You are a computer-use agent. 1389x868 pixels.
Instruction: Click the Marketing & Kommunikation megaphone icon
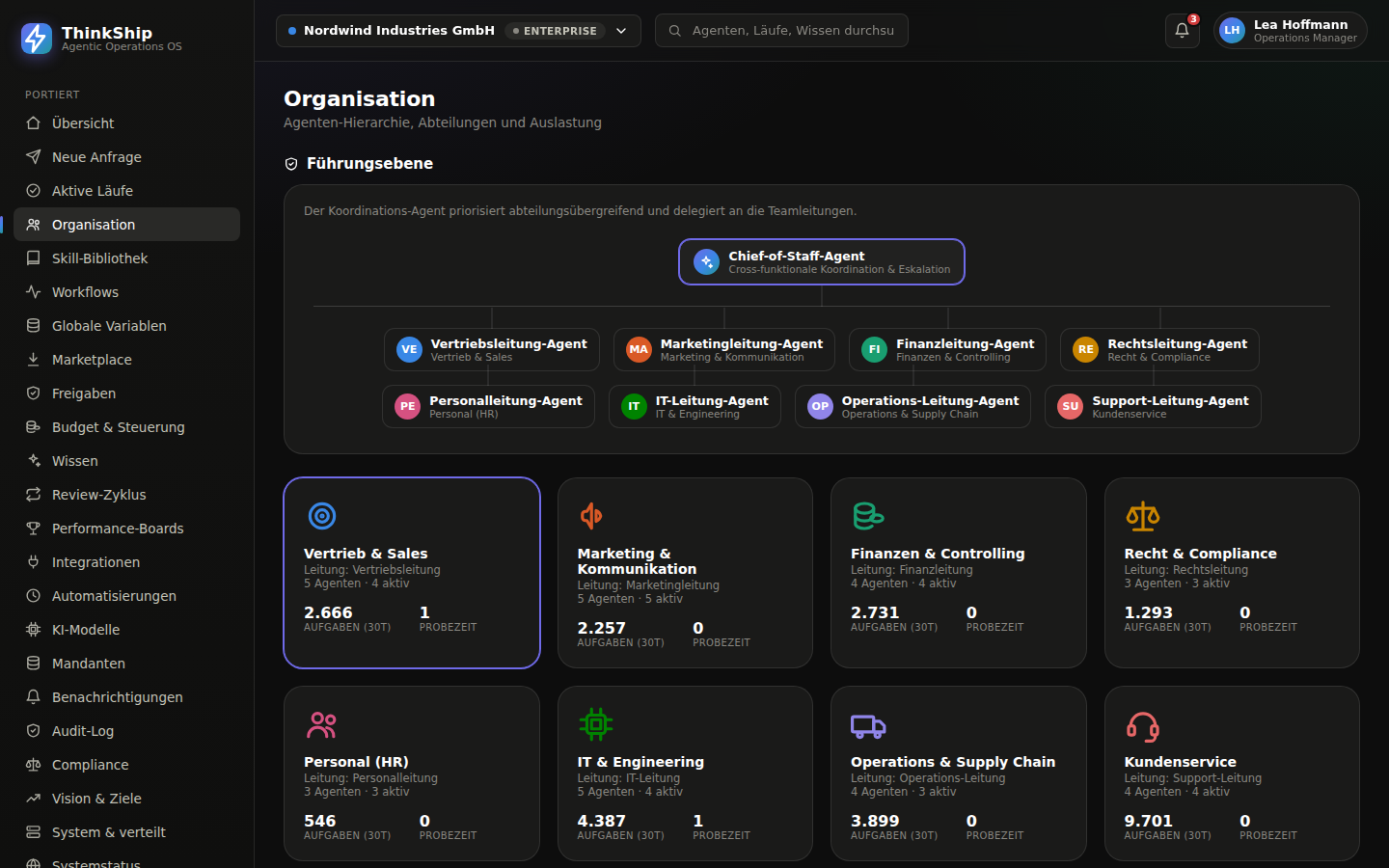click(592, 516)
